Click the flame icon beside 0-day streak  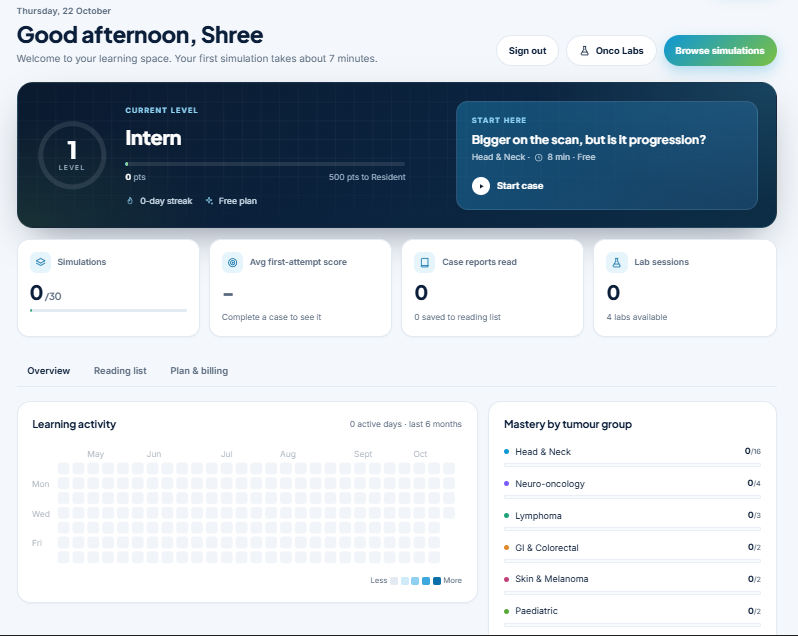tap(130, 201)
